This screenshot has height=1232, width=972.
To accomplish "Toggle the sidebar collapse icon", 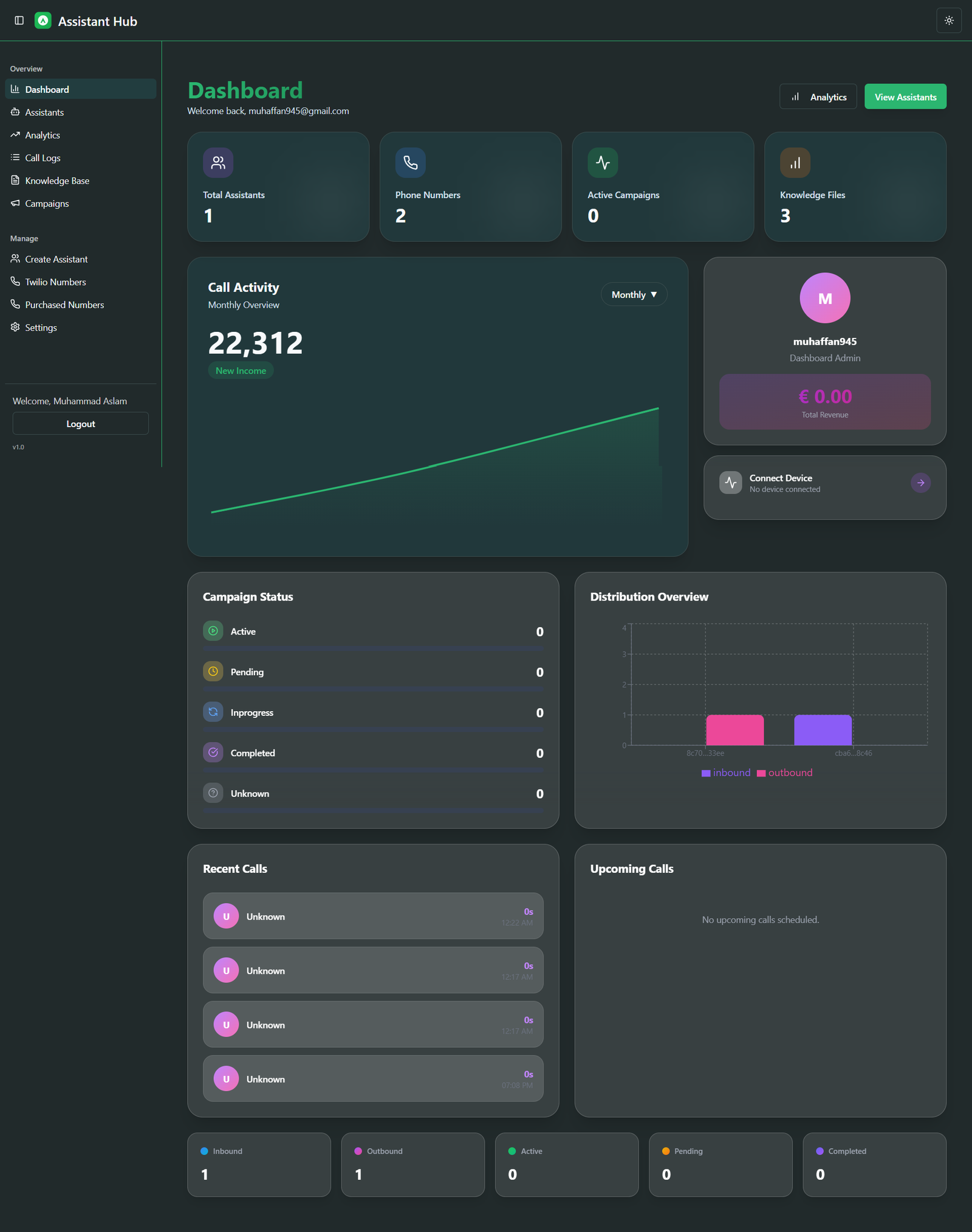I will 19,21.
